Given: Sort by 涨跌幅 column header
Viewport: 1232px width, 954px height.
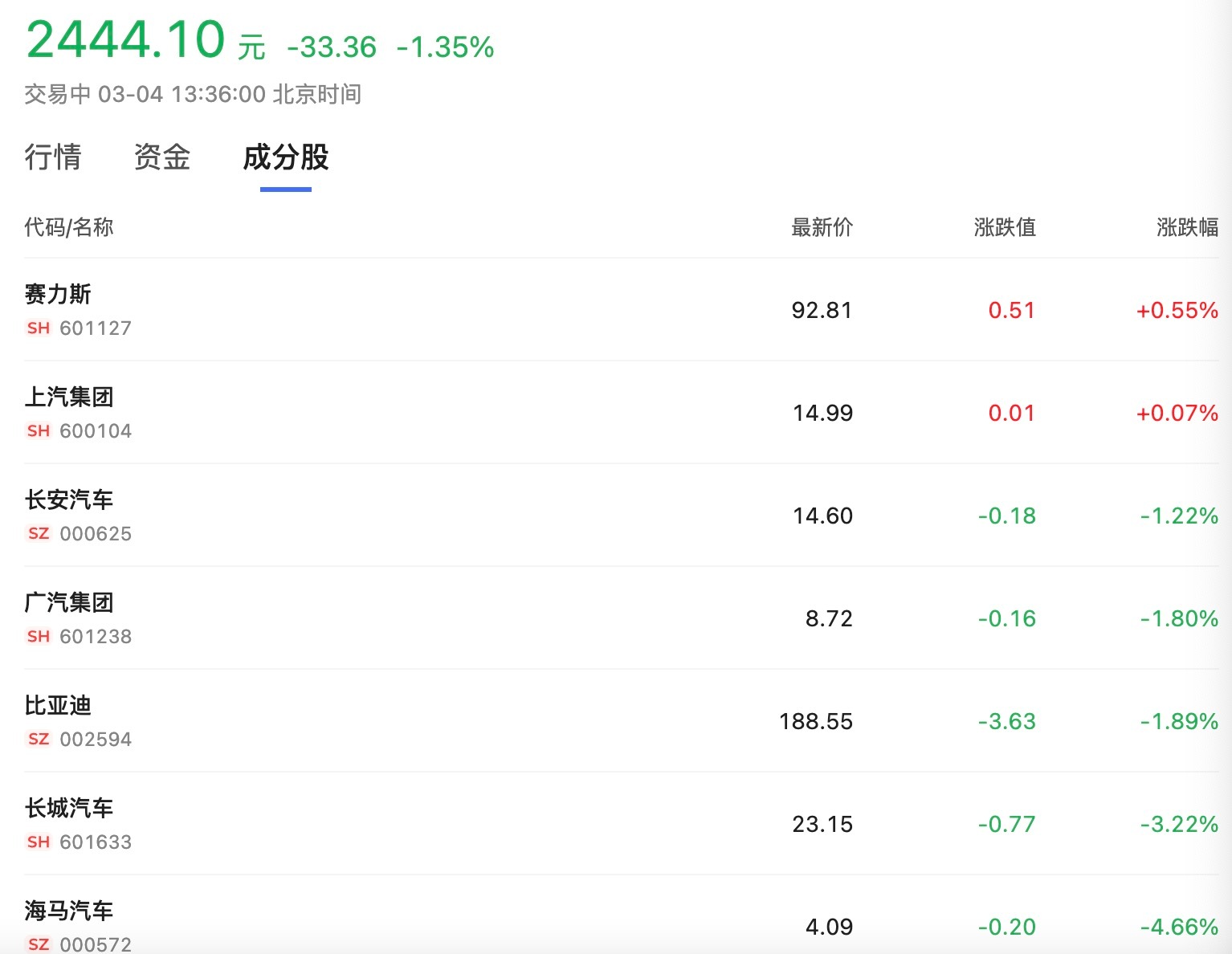Looking at the screenshot, I should (x=1188, y=227).
